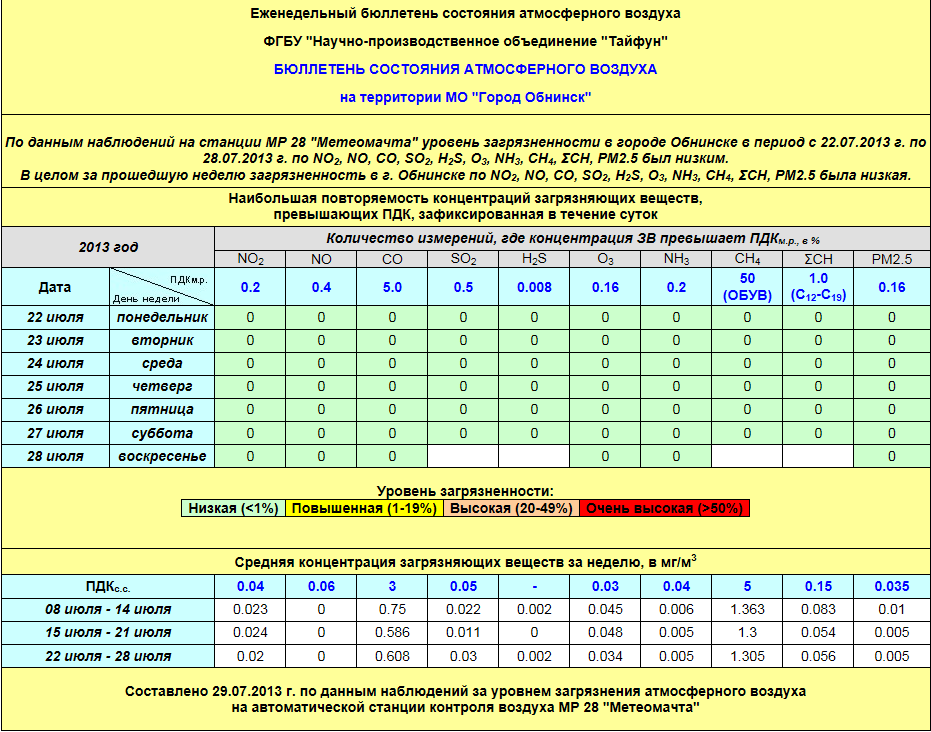Viewport: 931px width, 732px height.
Task: Click the NO2 column header
Action: tap(250, 259)
